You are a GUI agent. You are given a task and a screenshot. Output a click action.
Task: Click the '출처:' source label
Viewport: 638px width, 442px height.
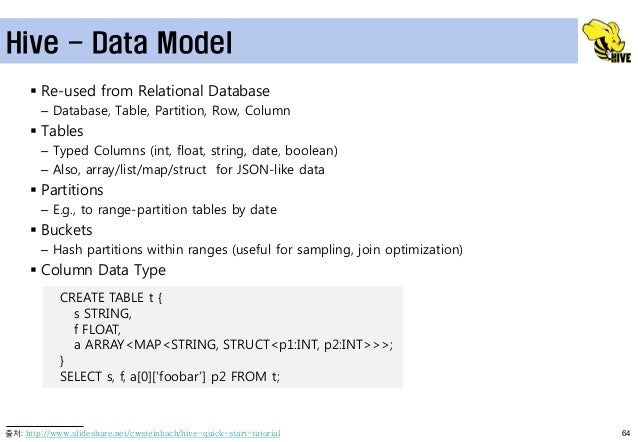(x=14, y=433)
